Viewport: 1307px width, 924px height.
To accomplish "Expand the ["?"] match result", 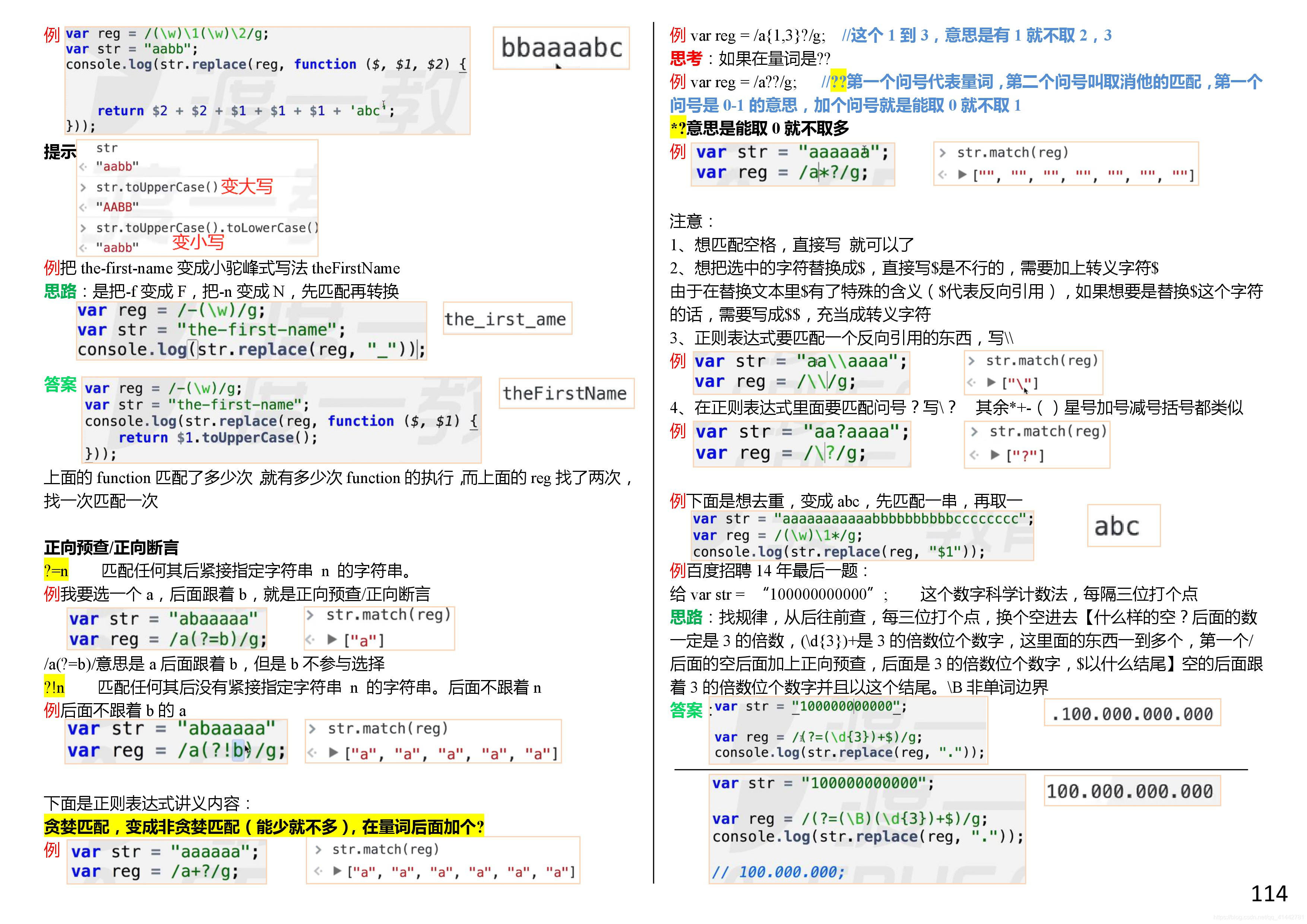I will click(x=994, y=455).
